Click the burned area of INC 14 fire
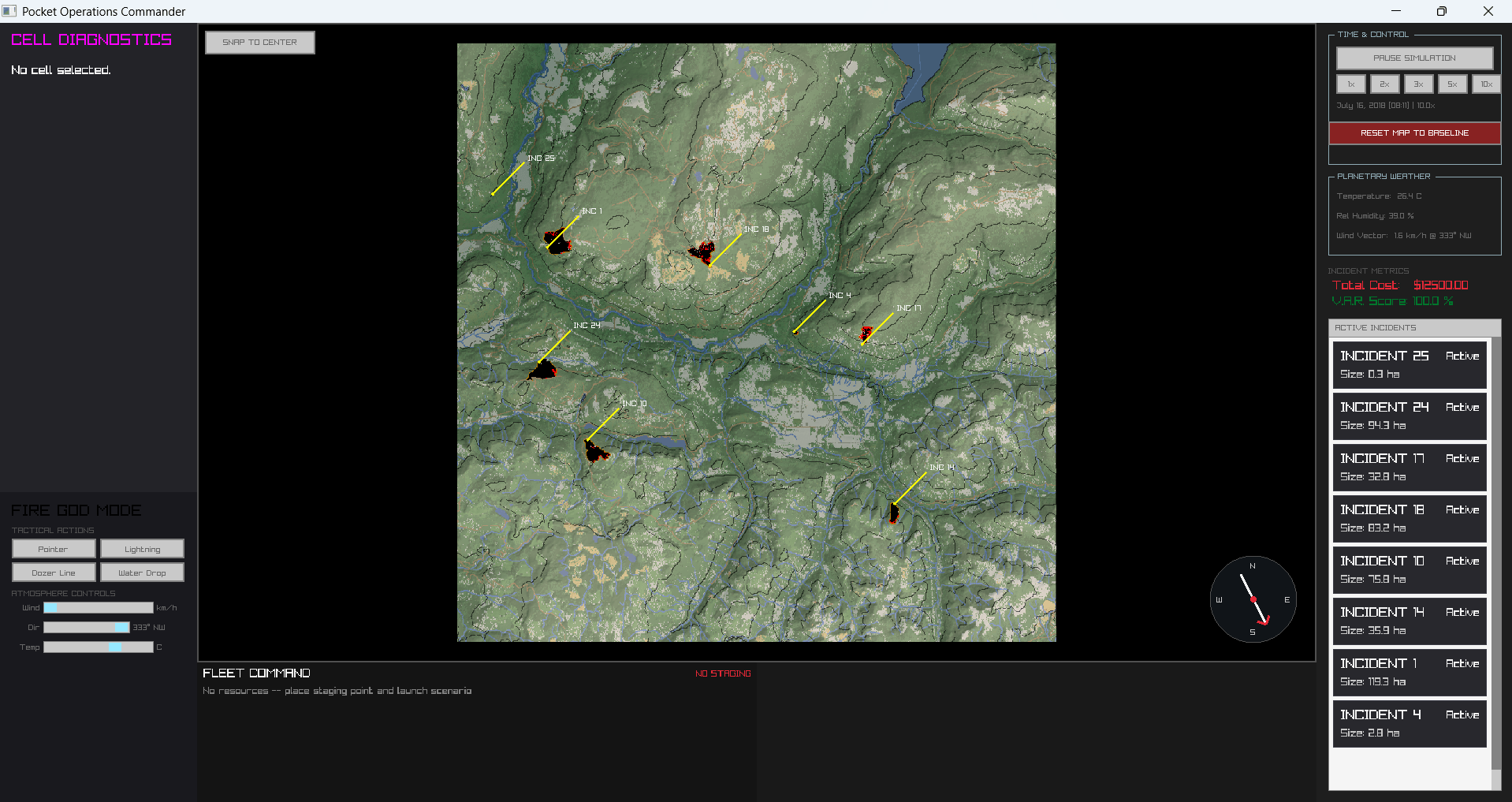 point(894,513)
